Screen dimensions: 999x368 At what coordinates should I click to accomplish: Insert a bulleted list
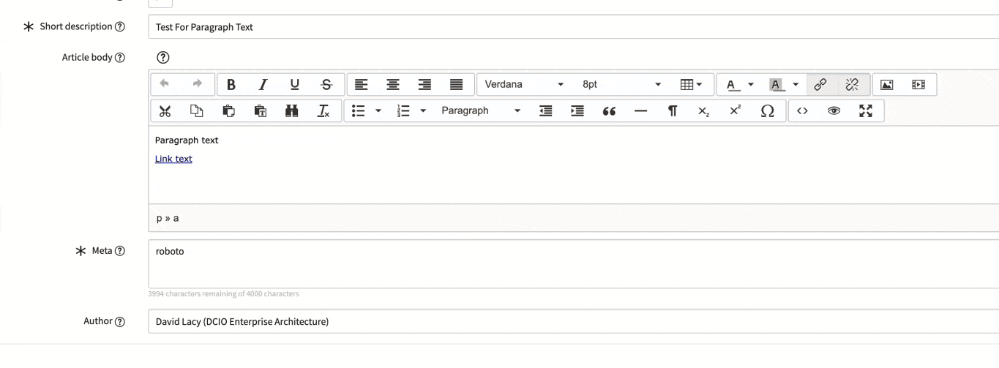[x=359, y=111]
